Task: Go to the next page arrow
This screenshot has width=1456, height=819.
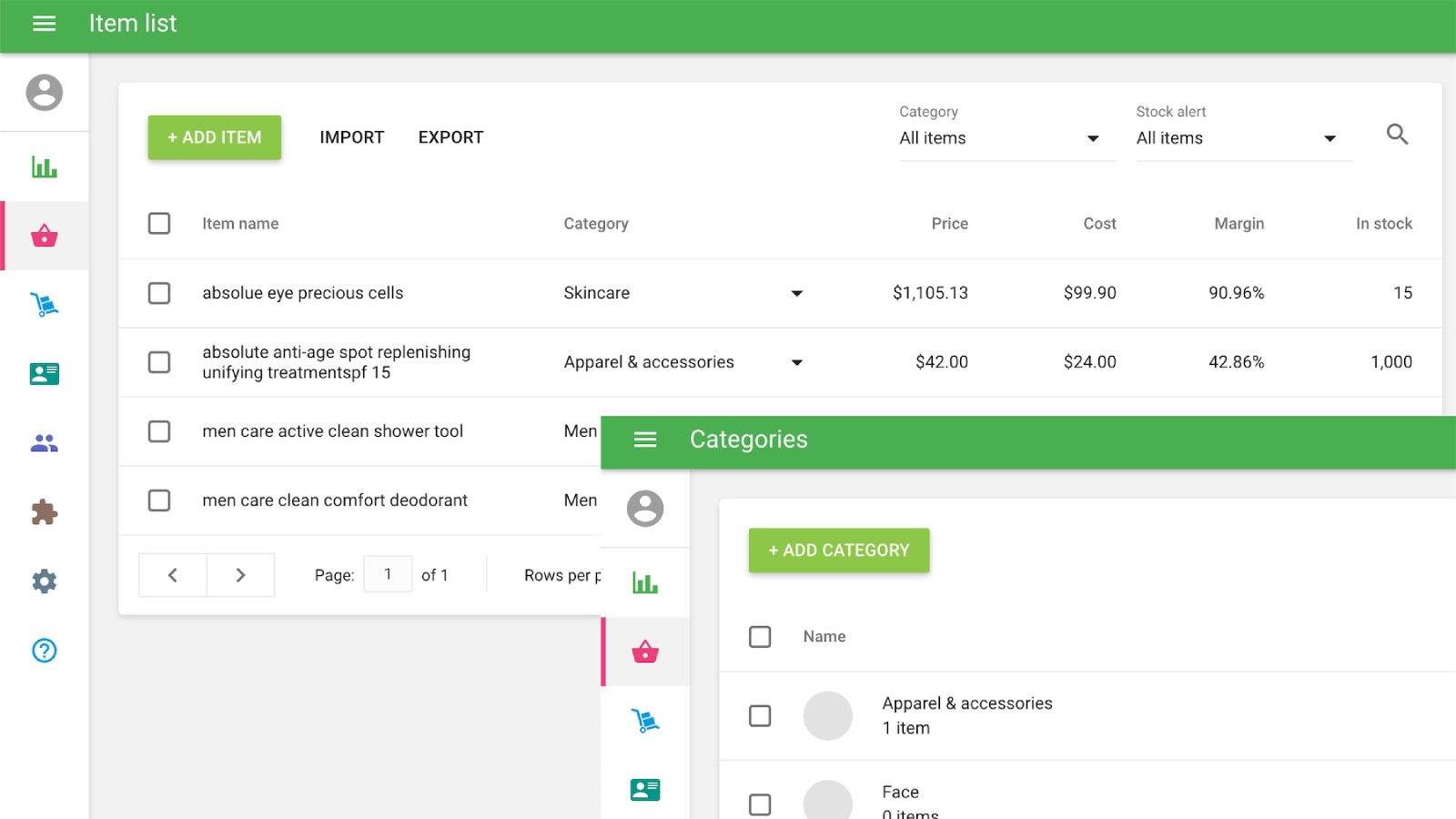Action: click(x=240, y=575)
